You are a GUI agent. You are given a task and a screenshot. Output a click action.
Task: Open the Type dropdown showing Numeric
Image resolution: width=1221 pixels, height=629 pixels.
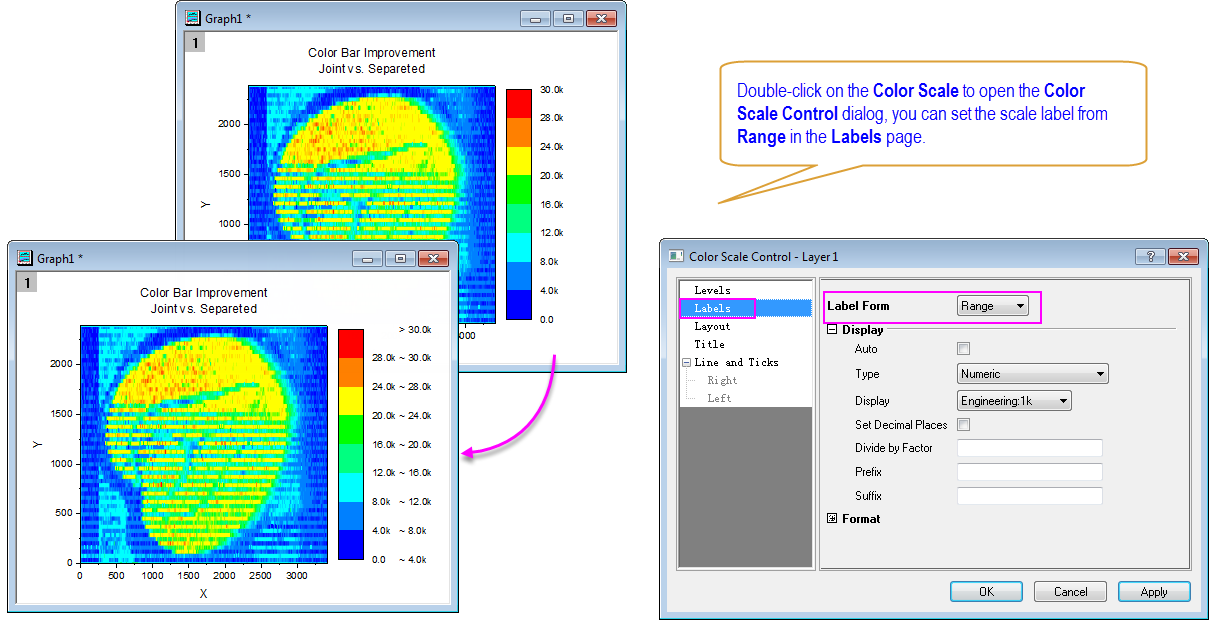(x=1032, y=374)
